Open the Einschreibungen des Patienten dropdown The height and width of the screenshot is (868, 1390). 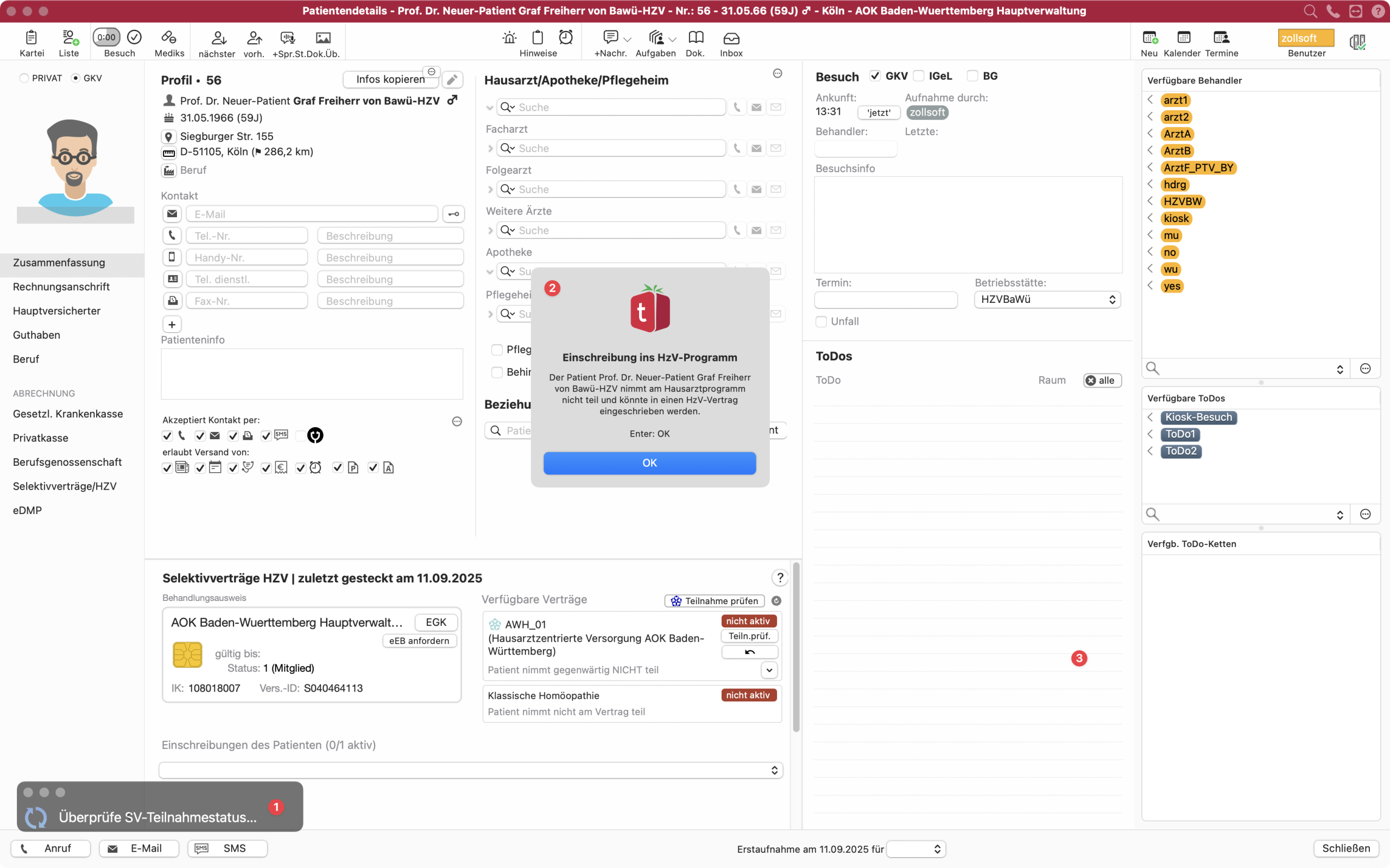(x=470, y=770)
